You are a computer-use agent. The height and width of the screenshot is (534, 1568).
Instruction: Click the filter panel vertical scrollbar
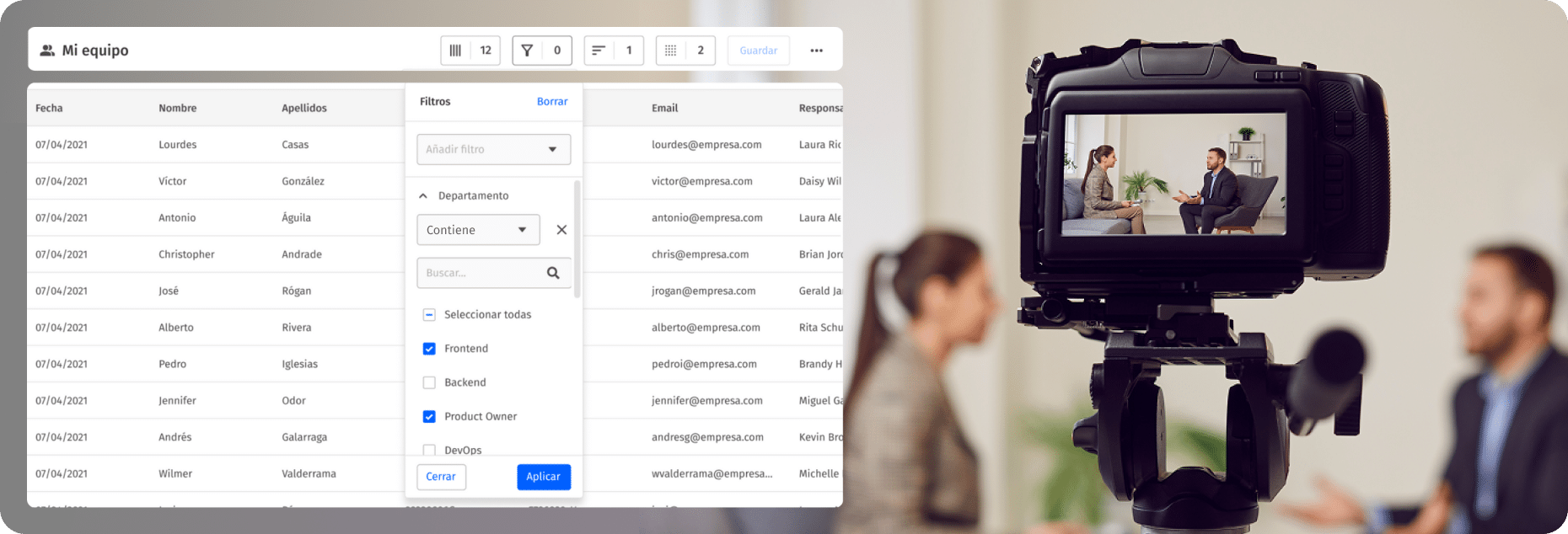(x=577, y=240)
